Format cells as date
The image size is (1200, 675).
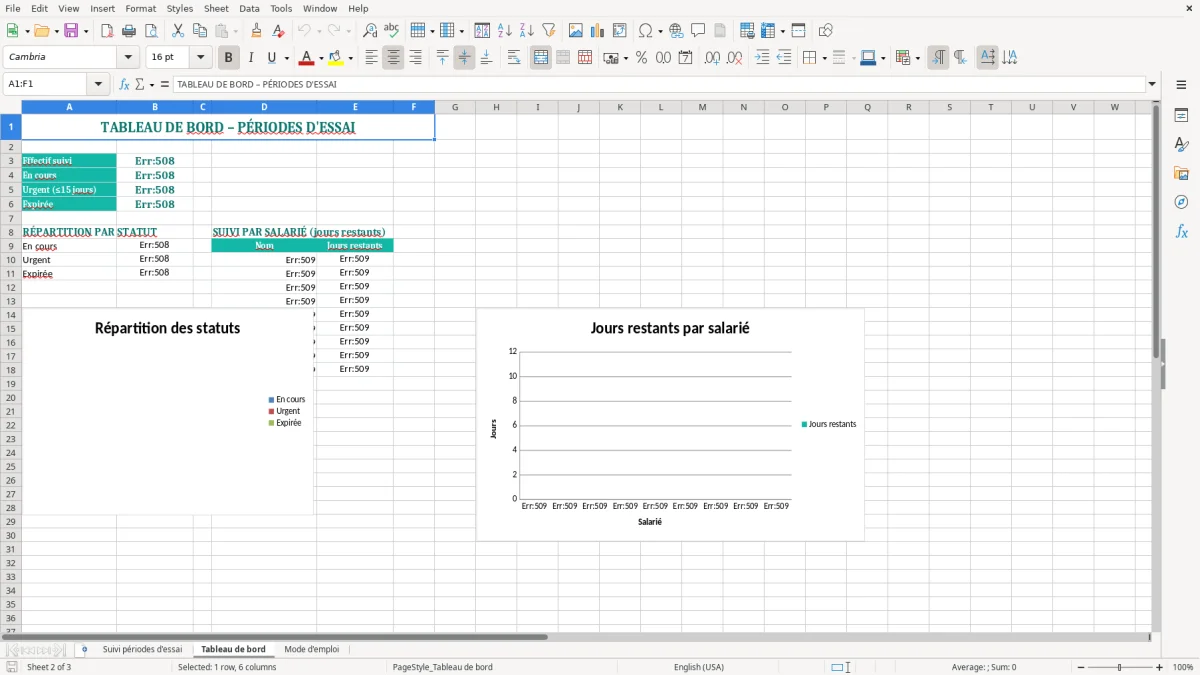(x=685, y=58)
